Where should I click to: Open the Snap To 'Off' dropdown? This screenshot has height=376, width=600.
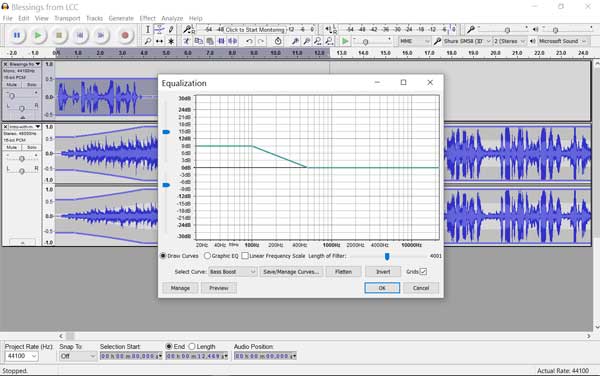tap(78, 356)
